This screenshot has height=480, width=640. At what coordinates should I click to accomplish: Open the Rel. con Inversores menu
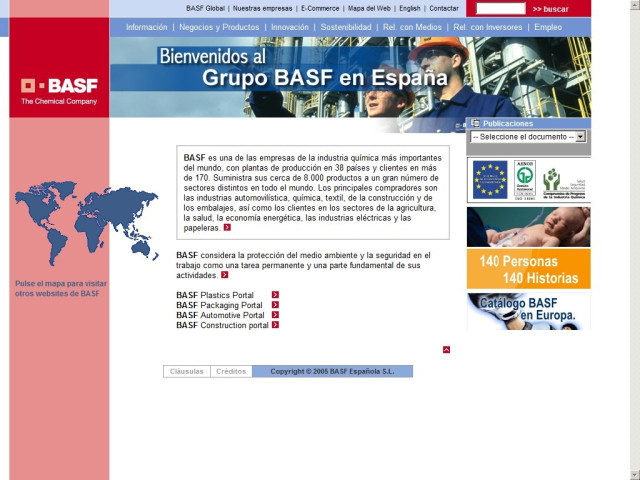(x=488, y=27)
